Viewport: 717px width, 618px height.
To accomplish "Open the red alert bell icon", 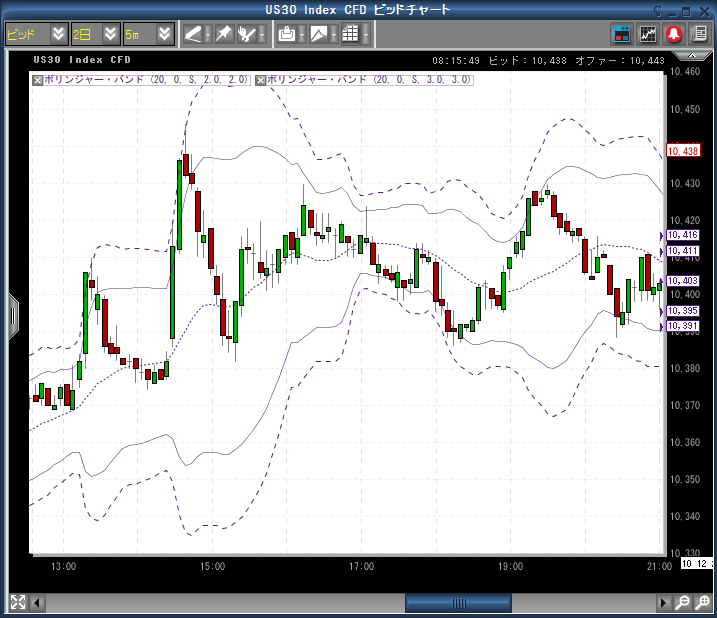I will tap(673, 34).
